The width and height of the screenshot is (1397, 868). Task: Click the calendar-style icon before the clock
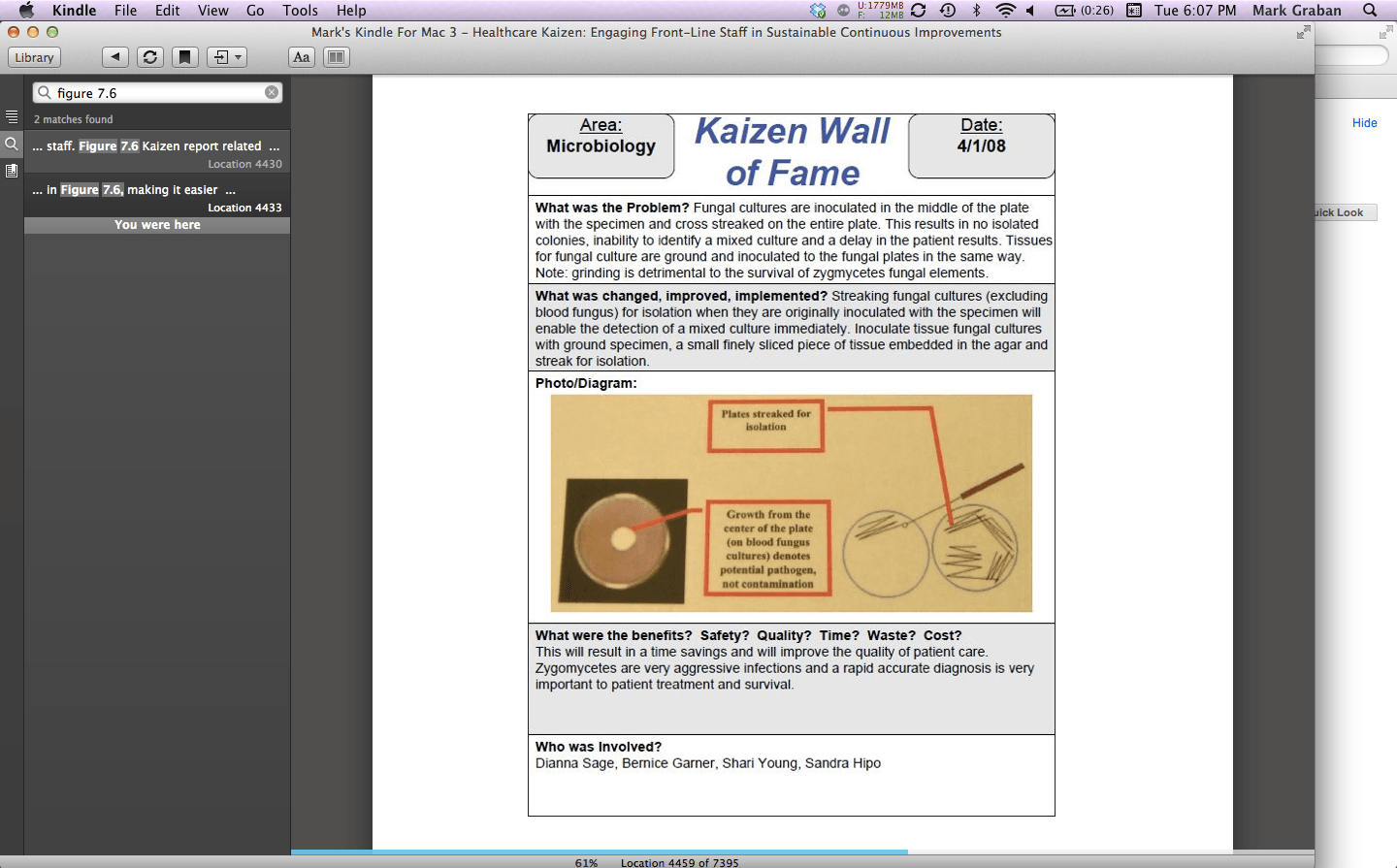(1133, 11)
